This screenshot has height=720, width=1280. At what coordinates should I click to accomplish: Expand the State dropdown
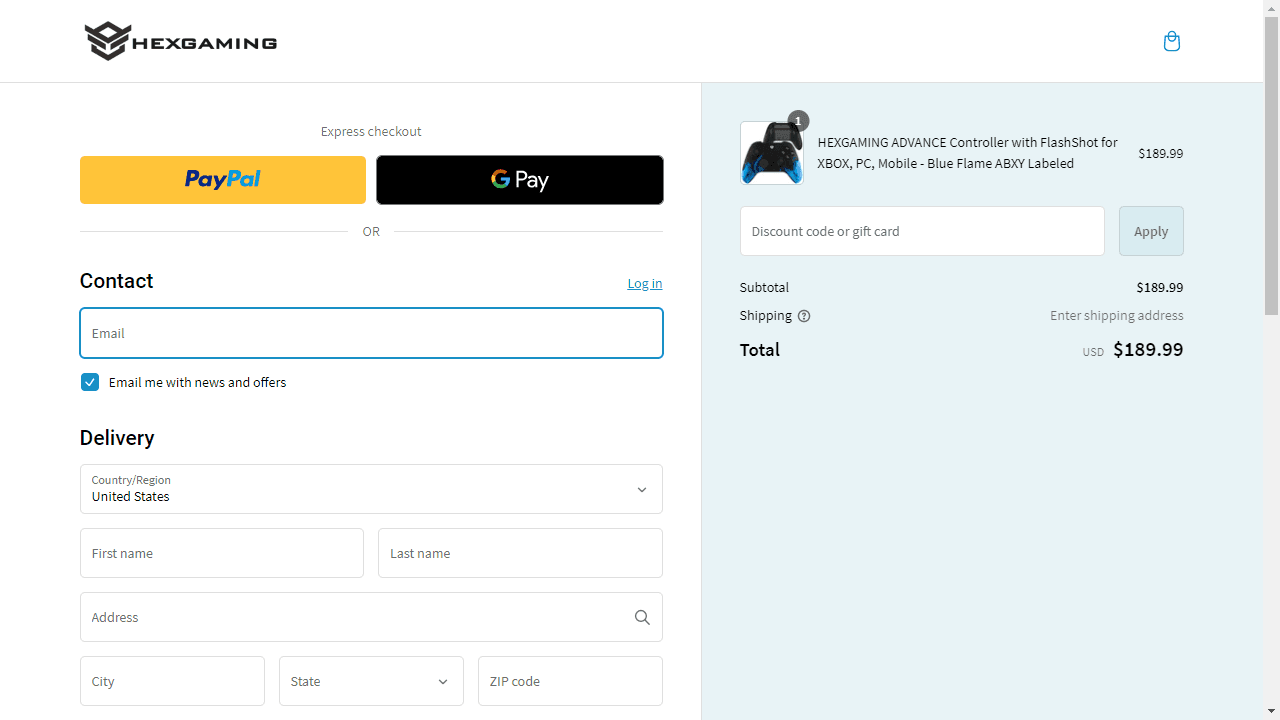[371, 681]
